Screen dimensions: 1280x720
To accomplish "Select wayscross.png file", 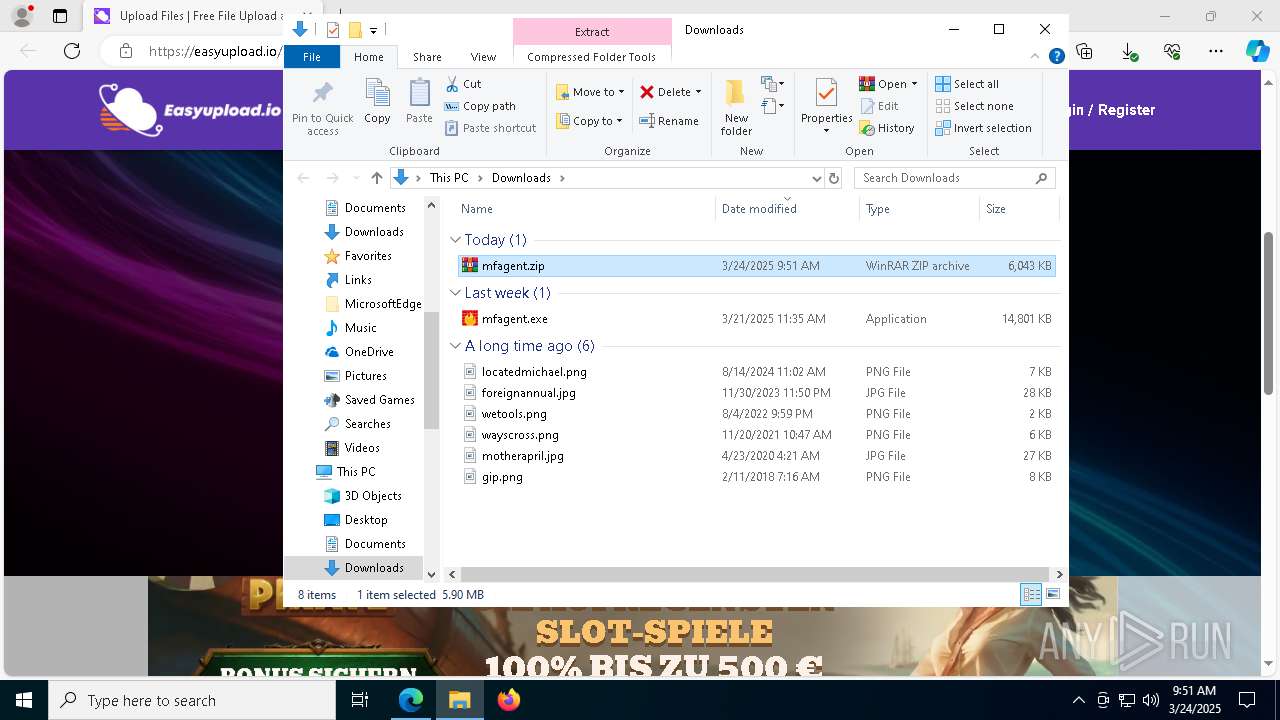I will pos(756,435).
